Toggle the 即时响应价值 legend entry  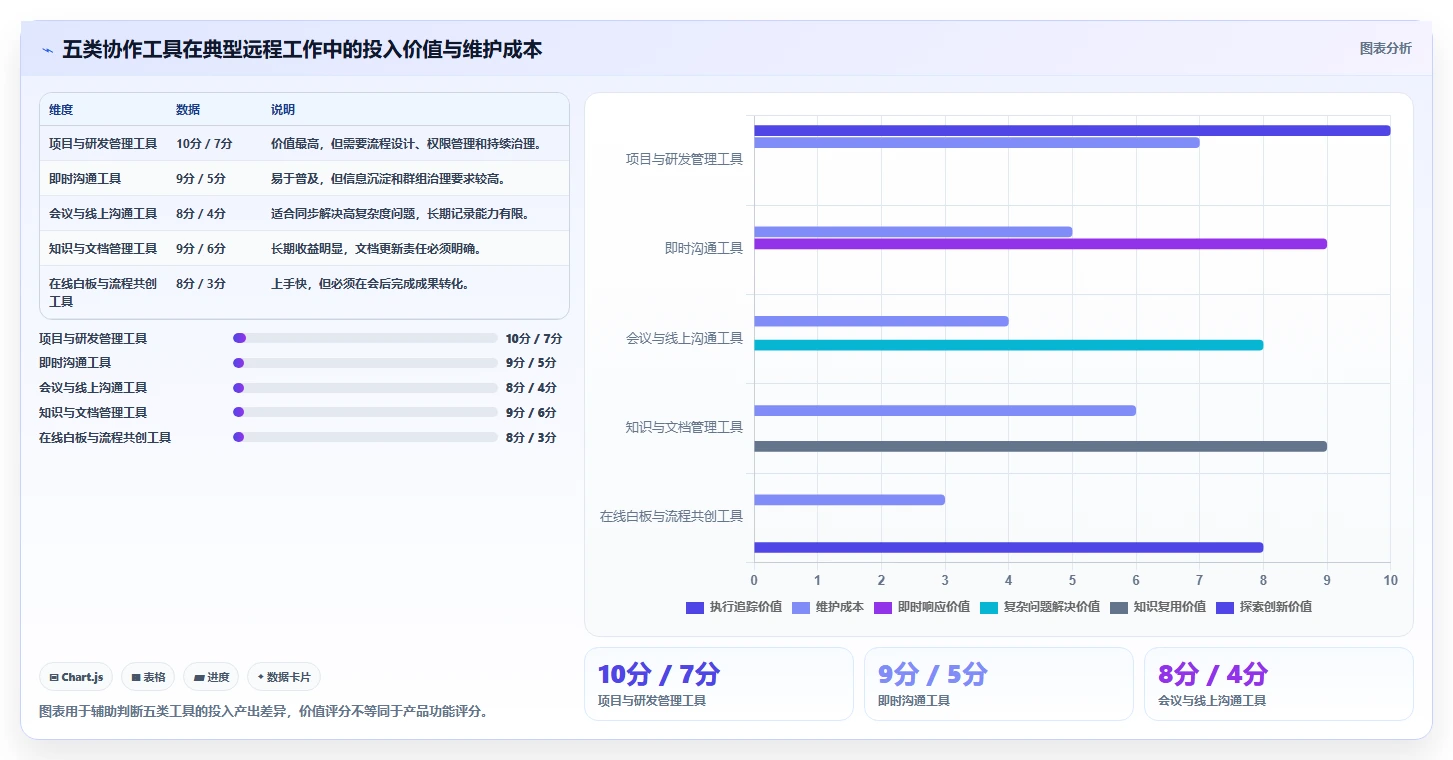(922, 607)
